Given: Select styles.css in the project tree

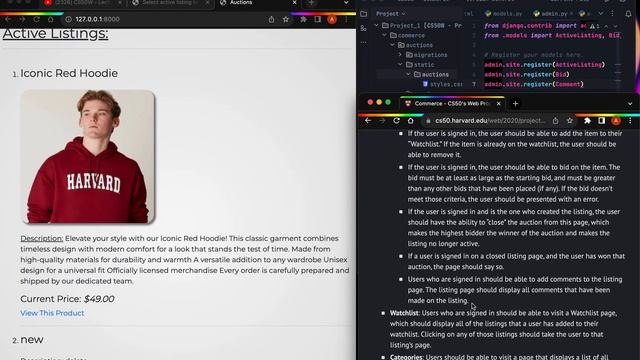Looking at the screenshot, I should pyautogui.click(x=442, y=84).
